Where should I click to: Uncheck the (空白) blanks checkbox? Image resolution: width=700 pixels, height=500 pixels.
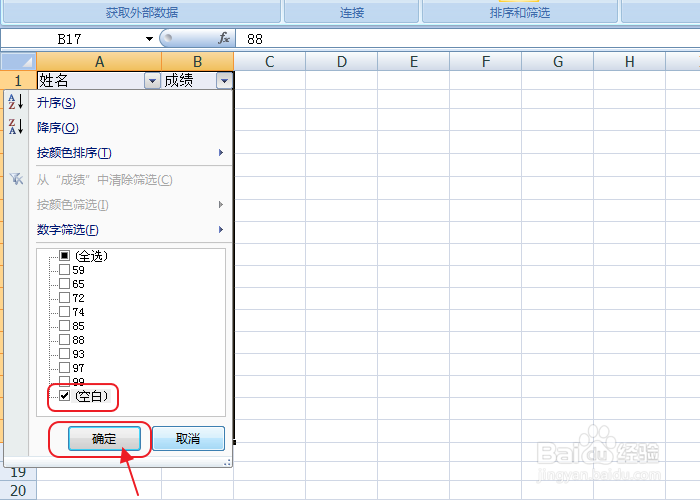(64, 396)
